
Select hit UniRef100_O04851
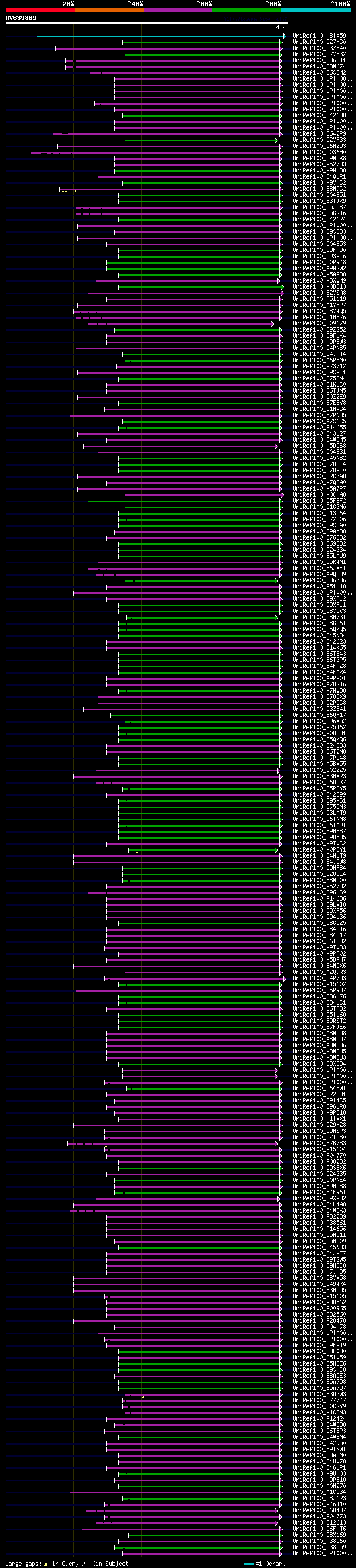pos(319,195)
